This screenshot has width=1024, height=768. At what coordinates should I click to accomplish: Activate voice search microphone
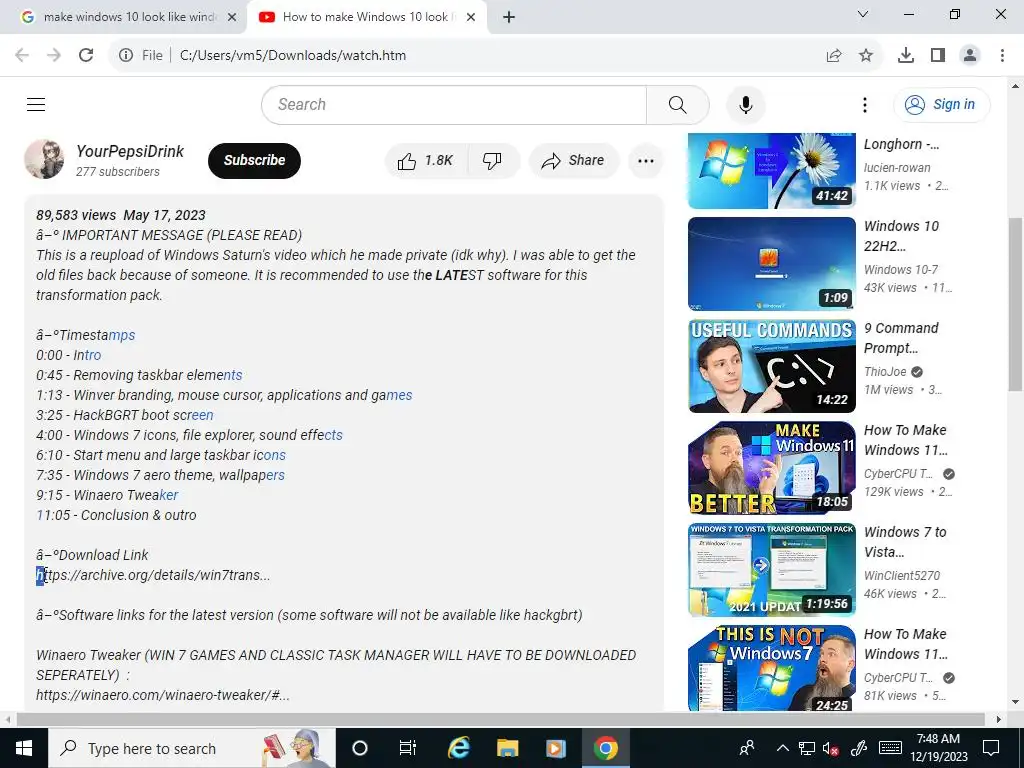tap(745, 104)
